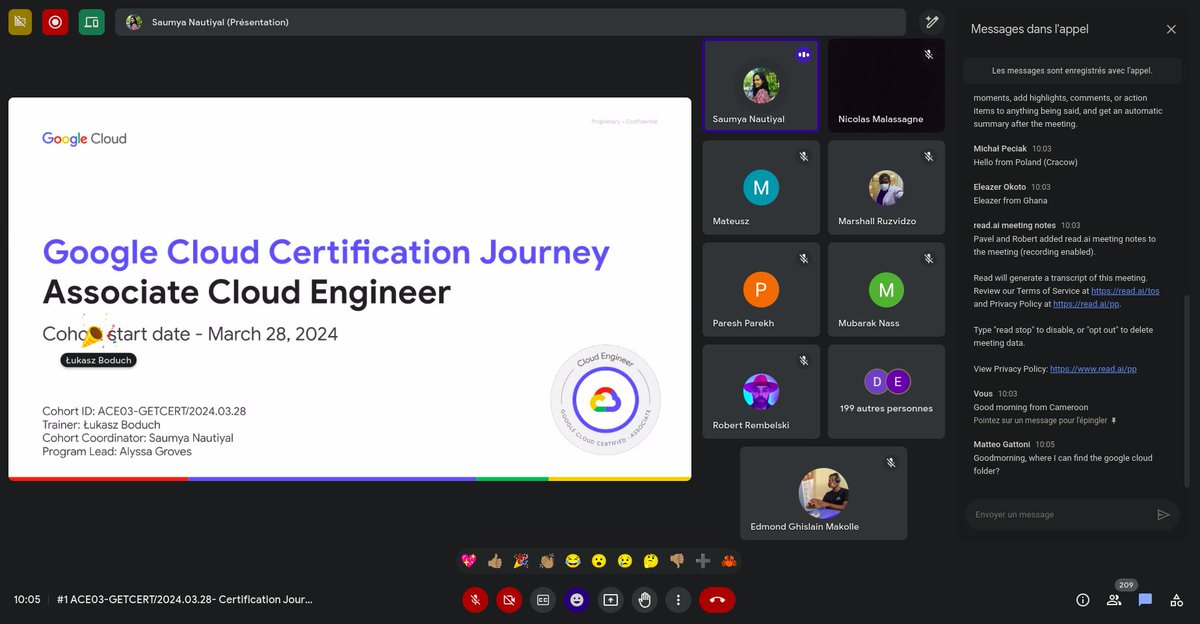Select Mateusz's participant tile
The height and width of the screenshot is (624, 1200).
tap(761, 188)
